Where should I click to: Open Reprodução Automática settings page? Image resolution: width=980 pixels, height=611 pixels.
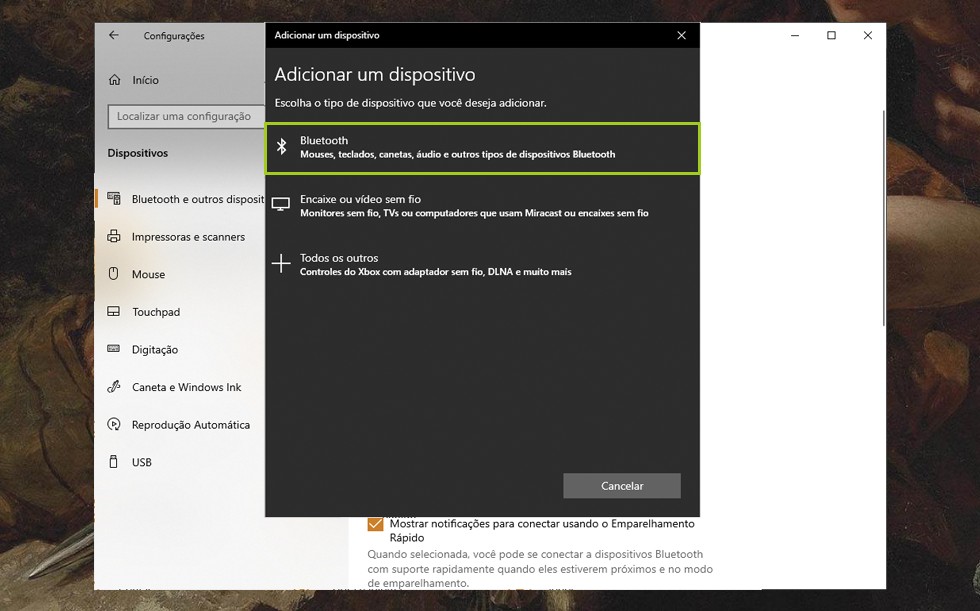click(x=190, y=425)
